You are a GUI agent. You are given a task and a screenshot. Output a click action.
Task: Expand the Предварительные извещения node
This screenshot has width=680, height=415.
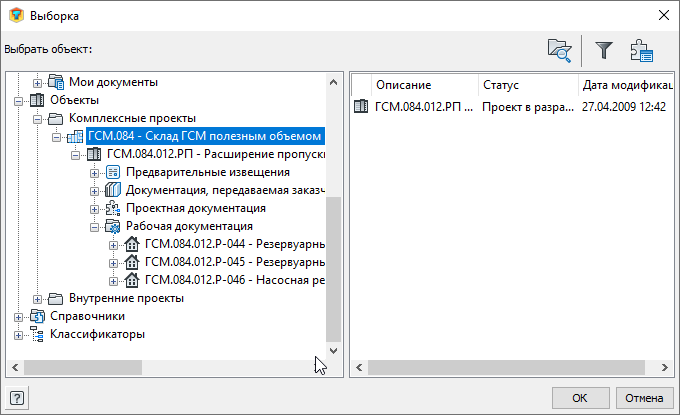[x=95, y=172]
